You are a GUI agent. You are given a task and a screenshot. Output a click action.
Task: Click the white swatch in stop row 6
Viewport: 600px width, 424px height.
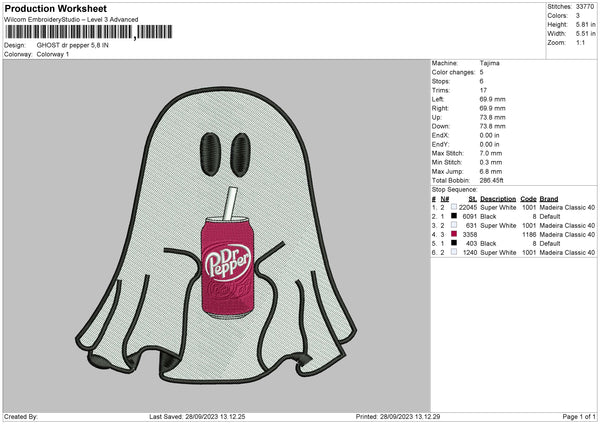(454, 252)
